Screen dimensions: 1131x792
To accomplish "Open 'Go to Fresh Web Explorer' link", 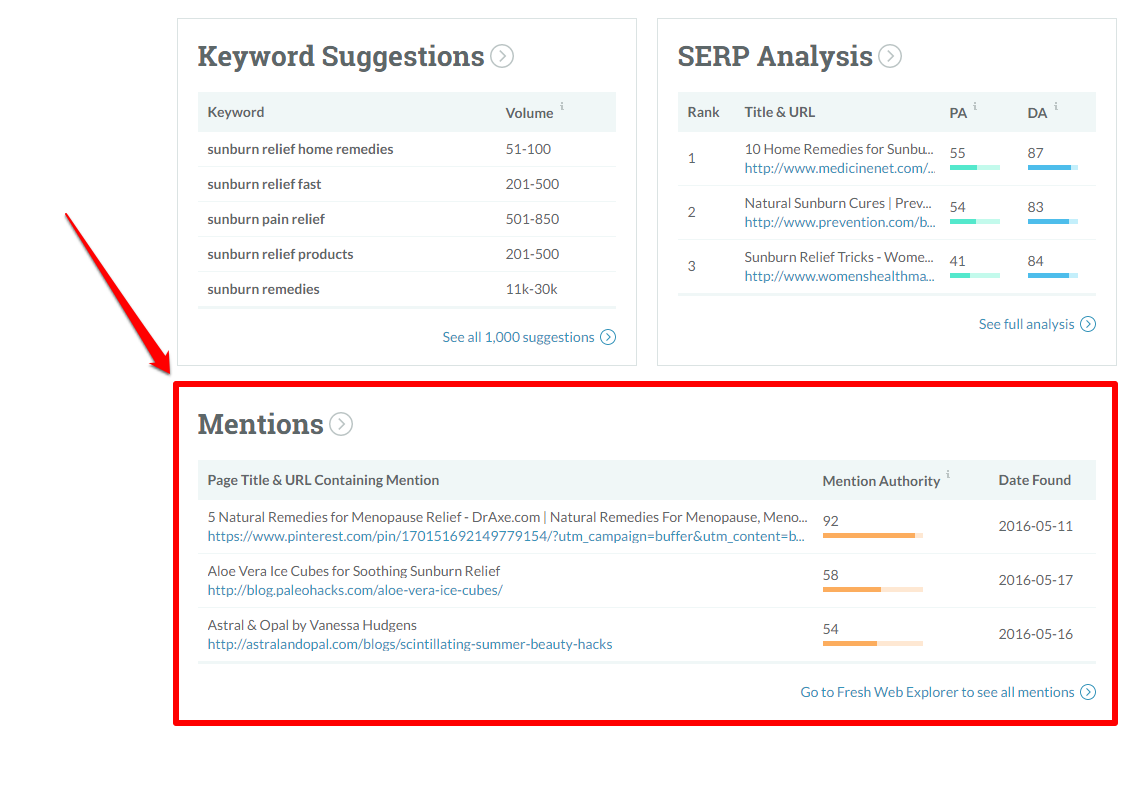I will coord(937,692).
